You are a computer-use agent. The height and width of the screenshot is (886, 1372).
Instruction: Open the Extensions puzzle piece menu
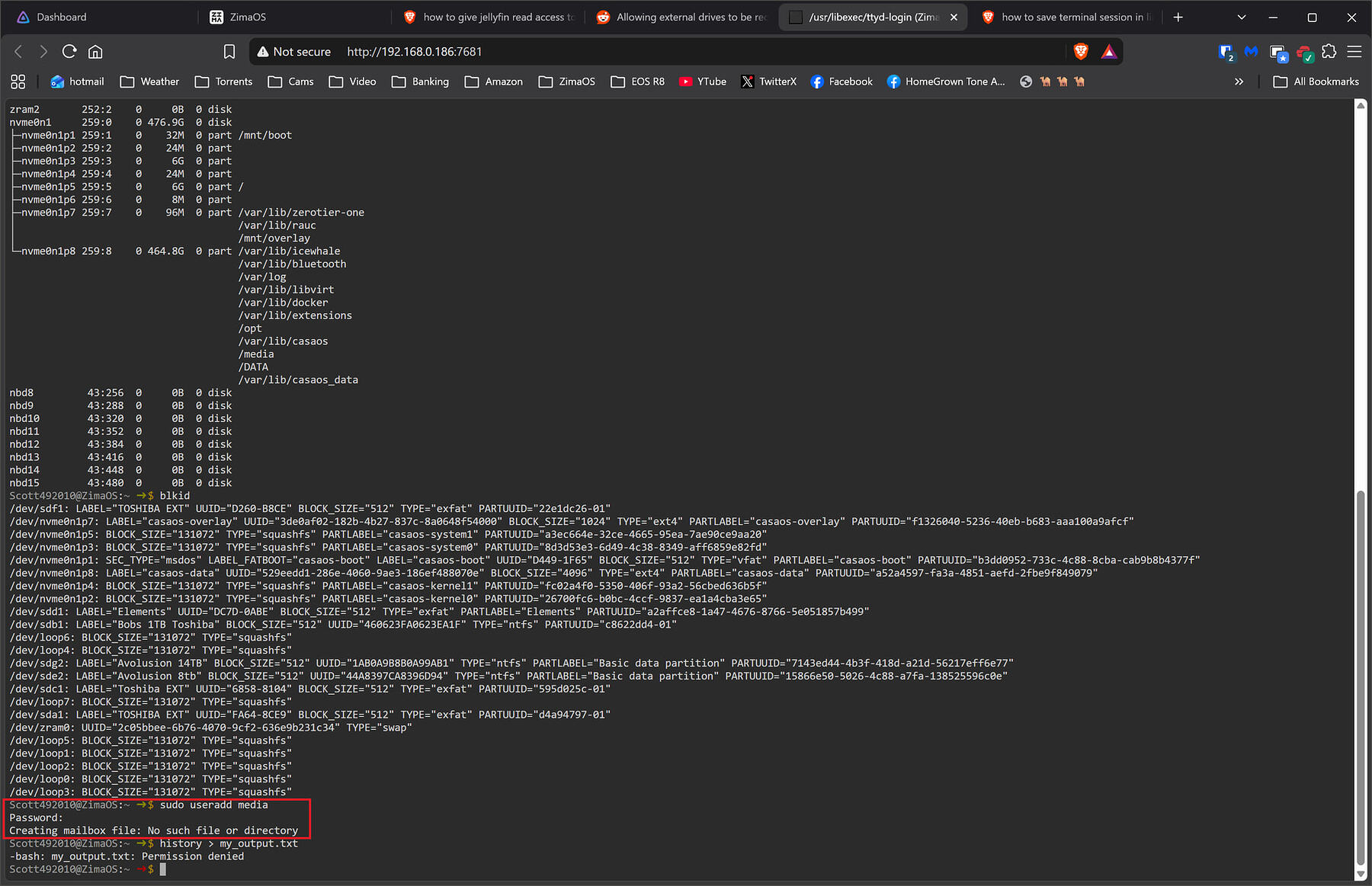click(1329, 52)
